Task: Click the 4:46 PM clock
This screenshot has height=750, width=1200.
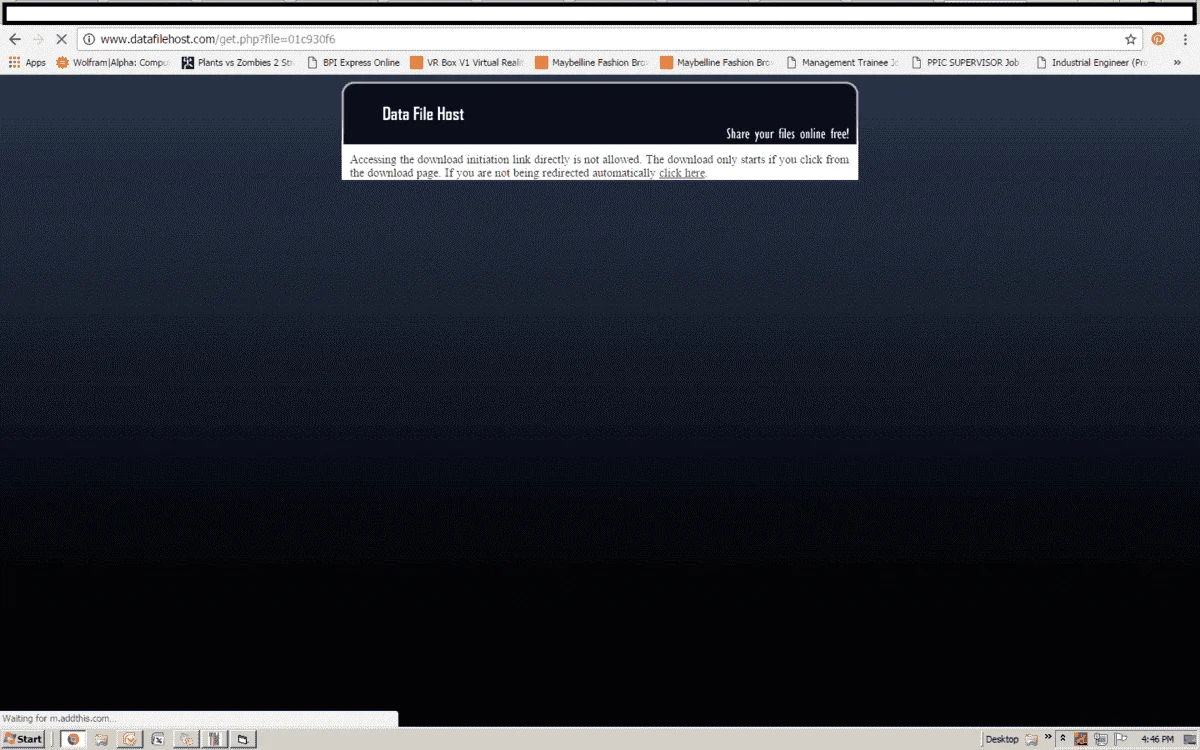Action: [1156, 739]
